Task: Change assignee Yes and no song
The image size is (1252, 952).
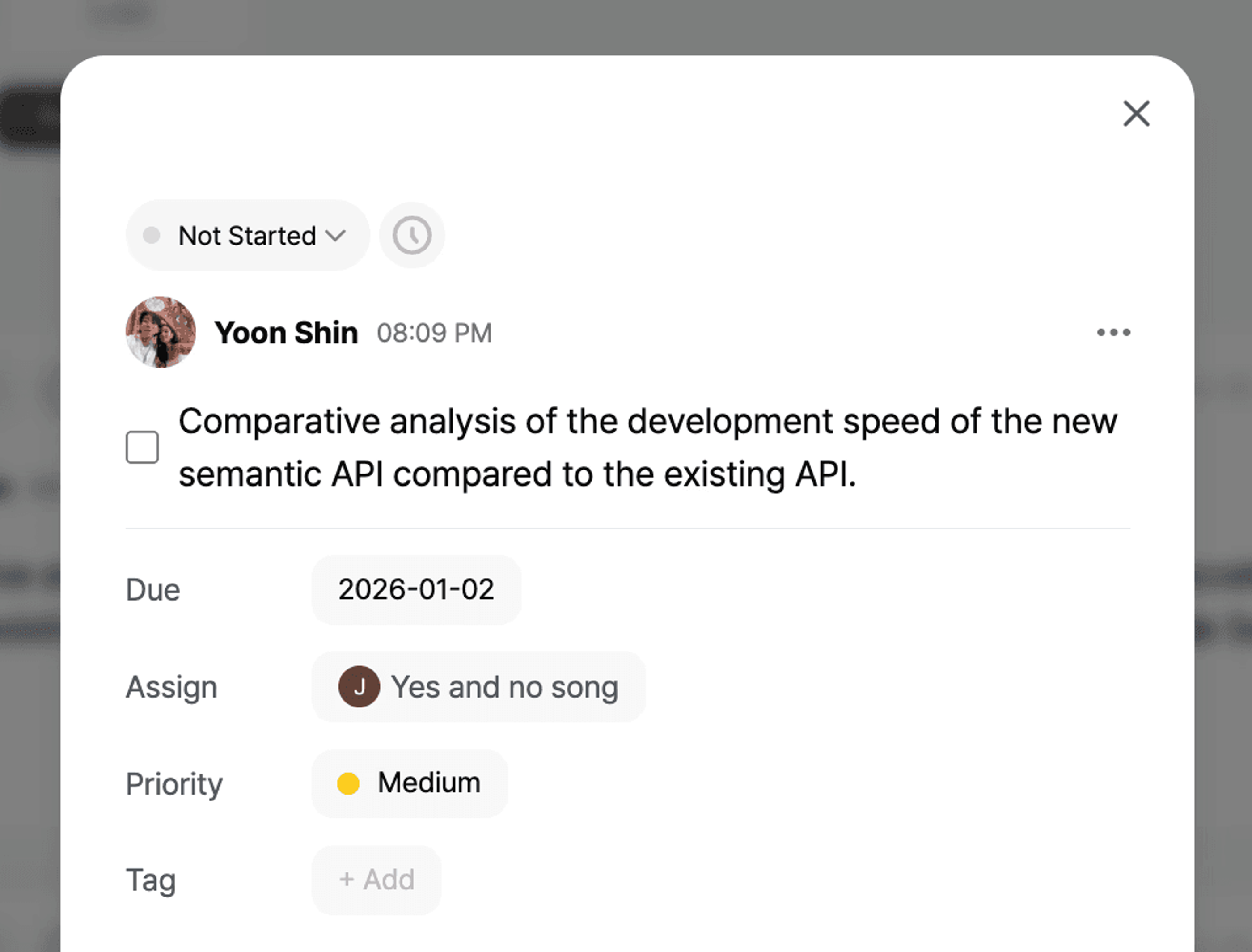Action: [478, 687]
